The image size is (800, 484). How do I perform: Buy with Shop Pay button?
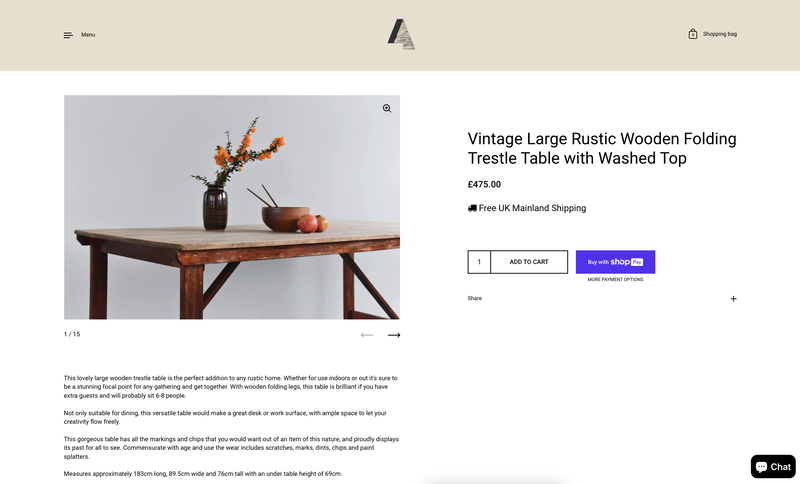click(x=615, y=262)
